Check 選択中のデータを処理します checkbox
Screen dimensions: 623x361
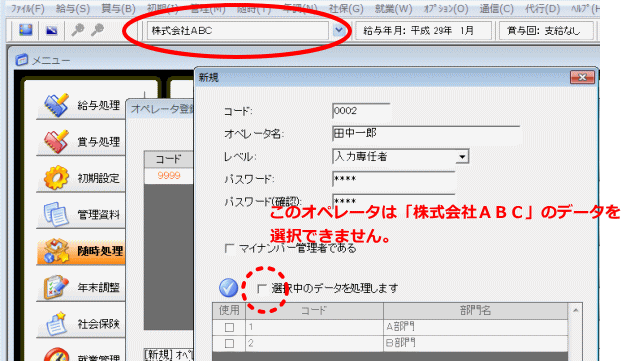pos(261,288)
